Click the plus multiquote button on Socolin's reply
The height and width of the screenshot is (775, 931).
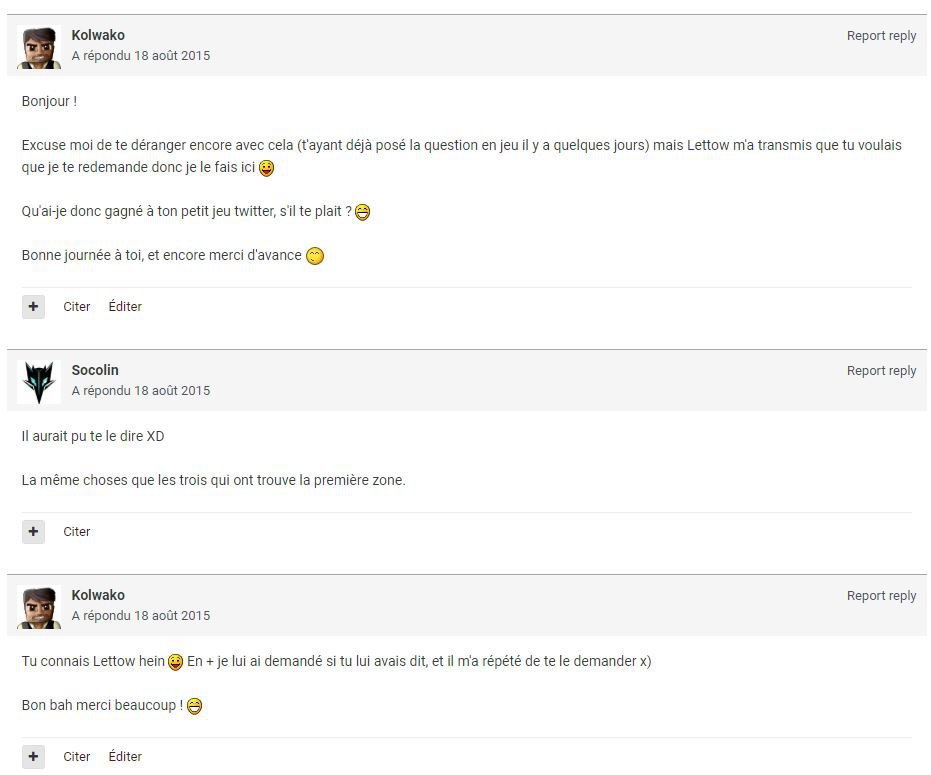coord(33,532)
